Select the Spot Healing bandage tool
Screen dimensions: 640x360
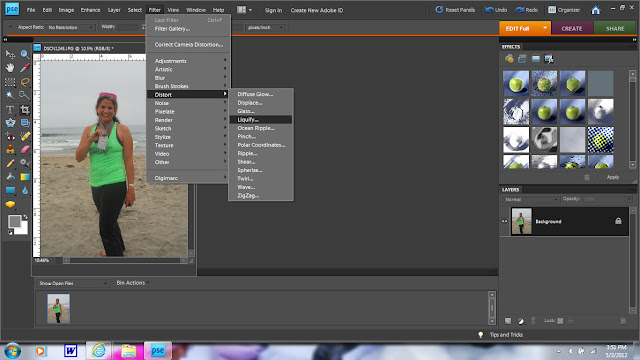click(x=25, y=136)
